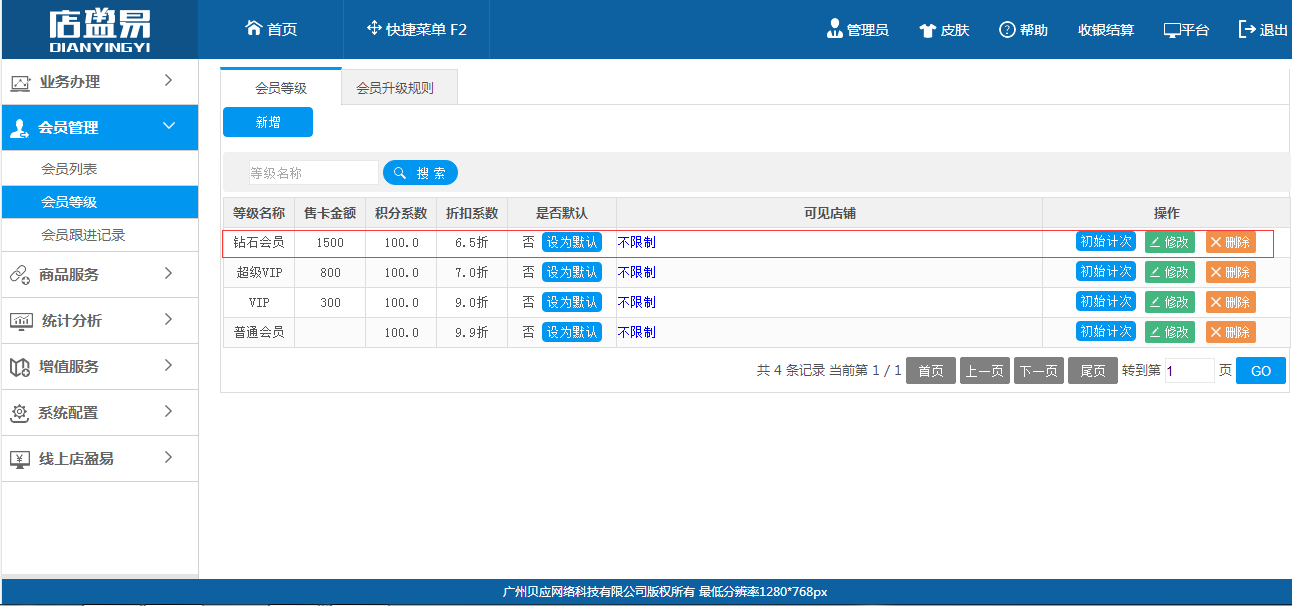Click the 店盈易 DIANYINGYI logo
This screenshot has height=606, width=1292.
[99, 30]
